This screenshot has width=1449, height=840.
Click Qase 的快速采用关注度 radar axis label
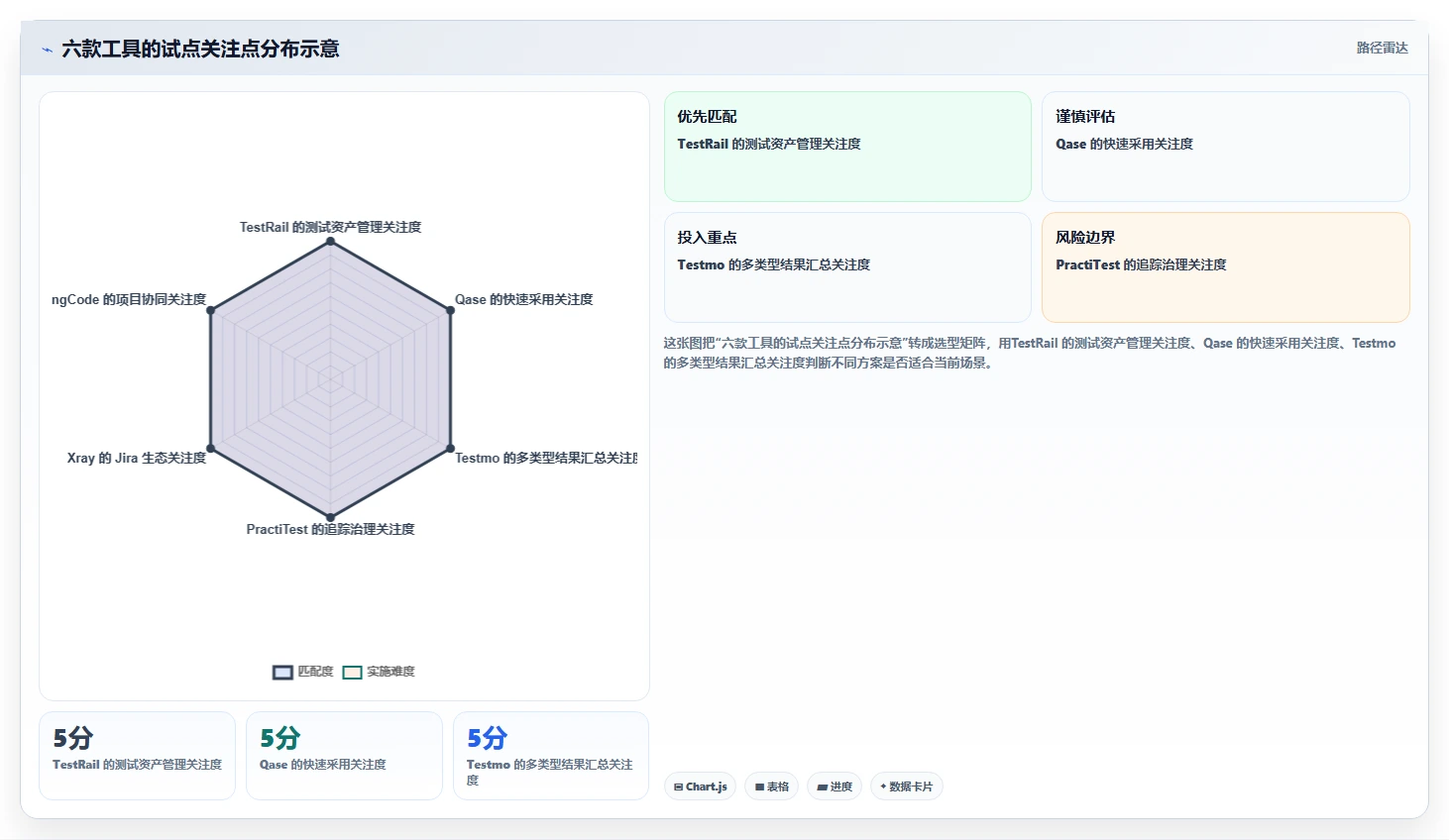pyautogui.click(x=523, y=299)
